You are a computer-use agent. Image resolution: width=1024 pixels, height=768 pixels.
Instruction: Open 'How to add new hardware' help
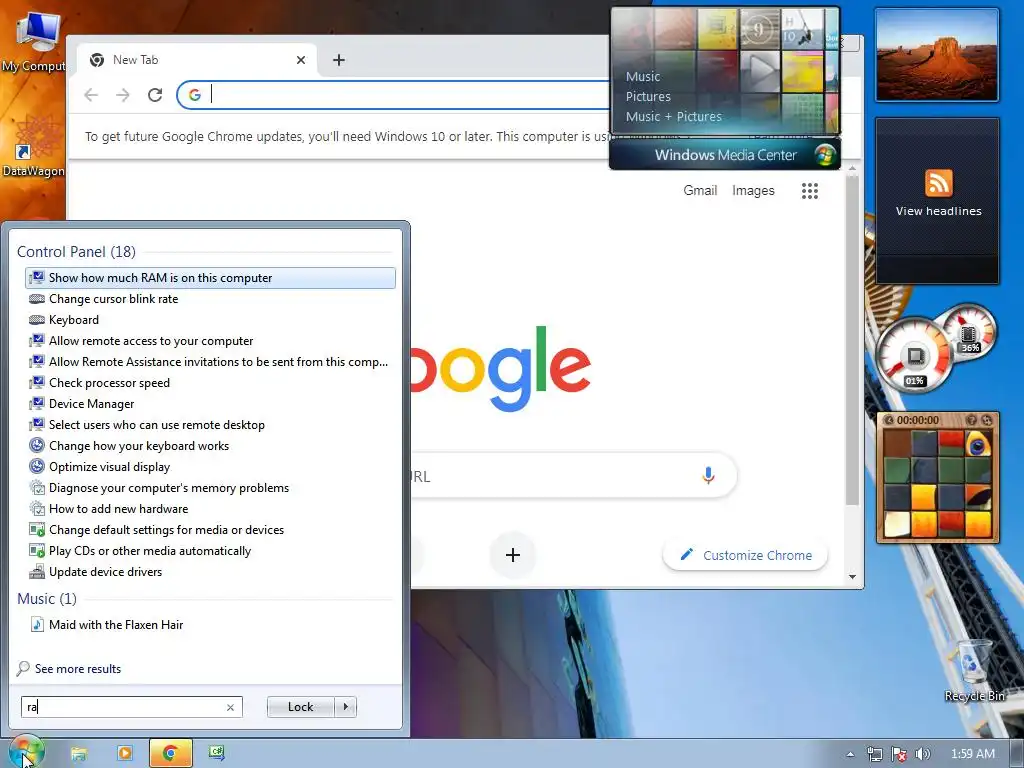click(x=210, y=508)
